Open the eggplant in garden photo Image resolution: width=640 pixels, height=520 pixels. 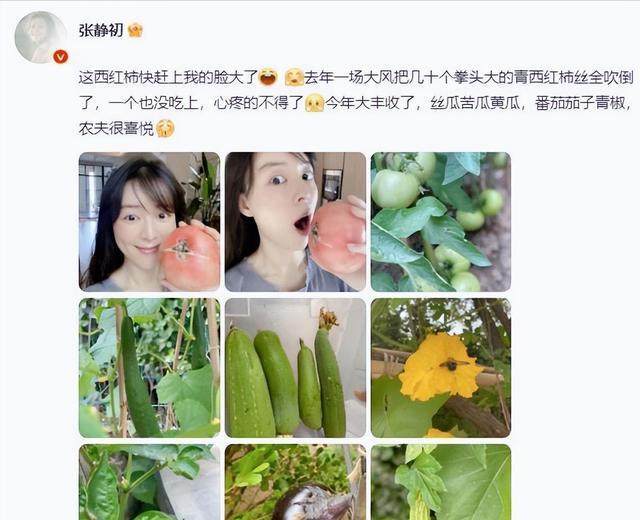(296, 482)
